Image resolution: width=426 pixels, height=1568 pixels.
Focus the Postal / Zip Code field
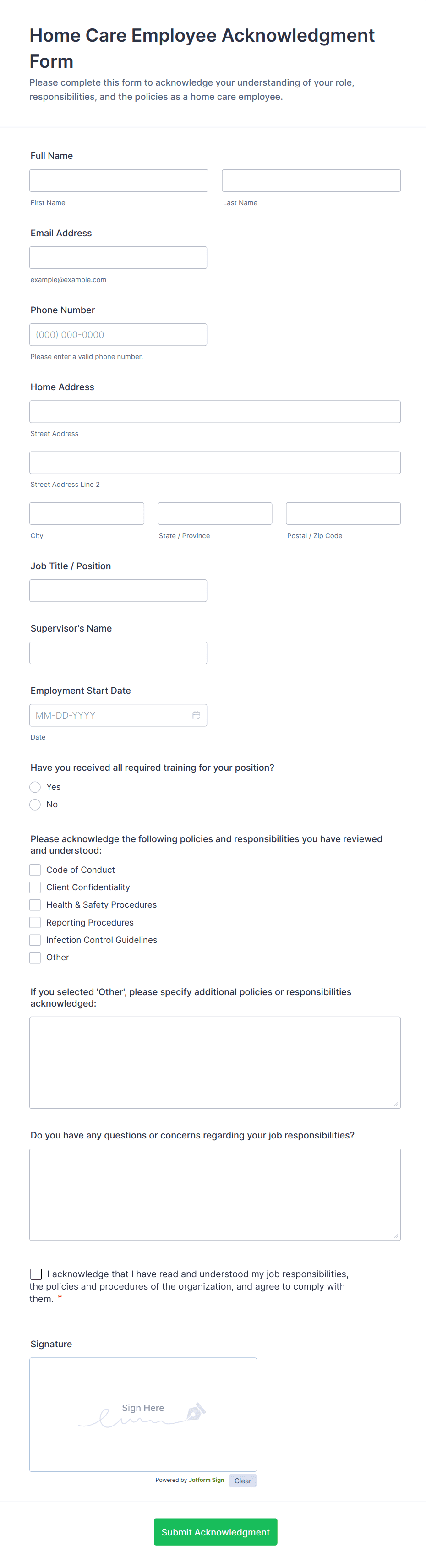coord(343,514)
